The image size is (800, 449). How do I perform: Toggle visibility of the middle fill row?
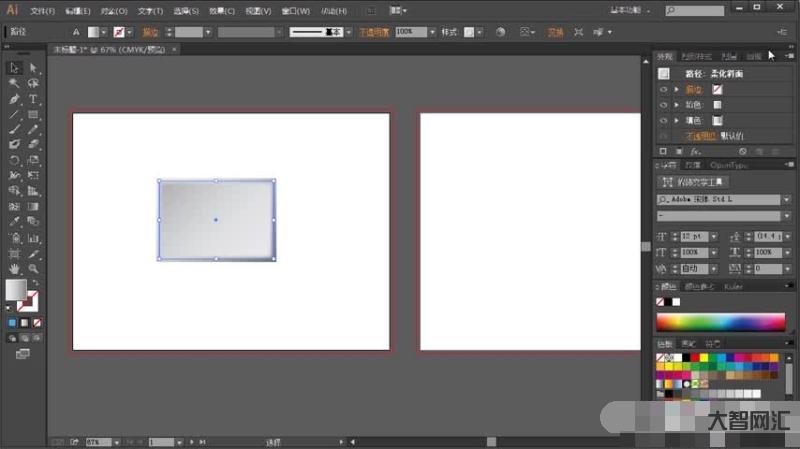coord(663,104)
